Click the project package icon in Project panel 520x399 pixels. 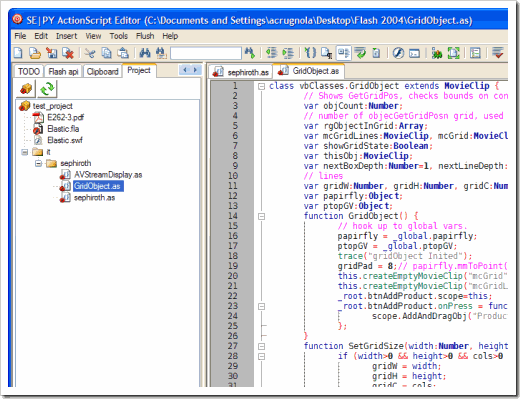tap(26, 89)
